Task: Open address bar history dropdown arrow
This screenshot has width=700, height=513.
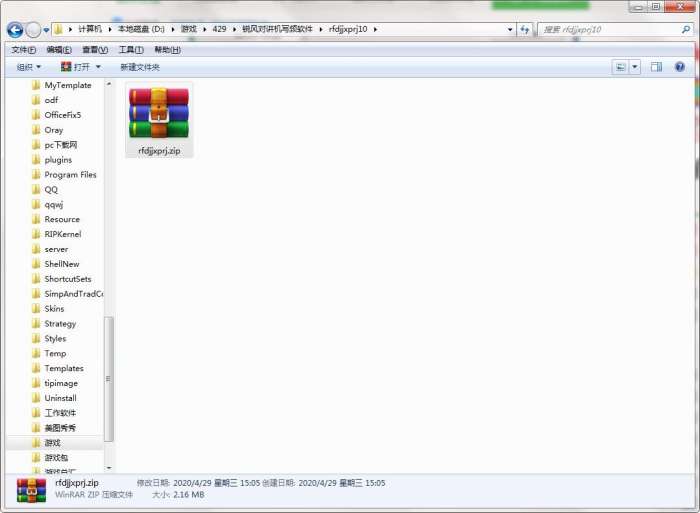Action: pyautogui.click(x=510, y=29)
